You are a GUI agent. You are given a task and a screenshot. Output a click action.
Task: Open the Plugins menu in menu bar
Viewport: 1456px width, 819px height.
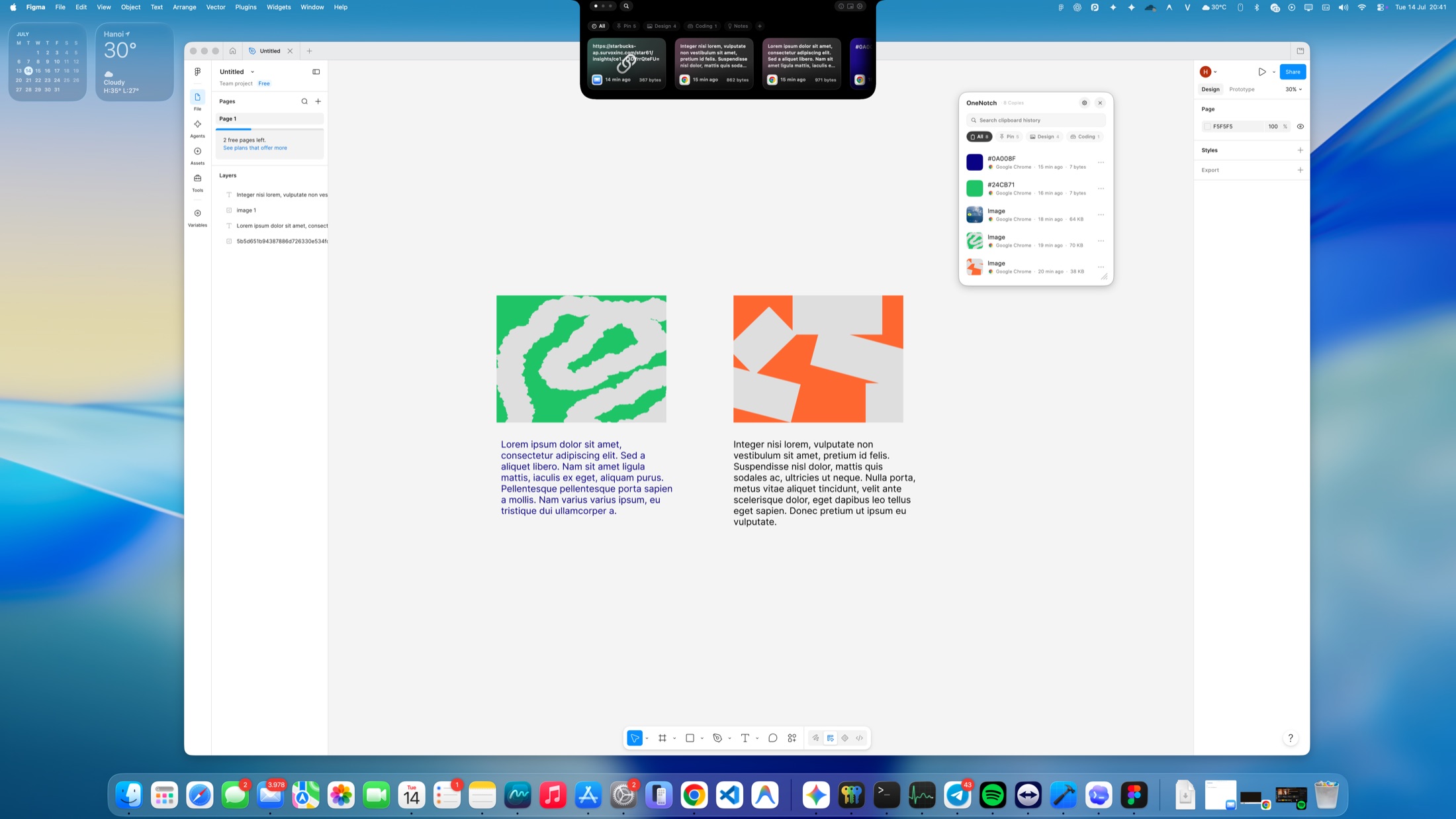click(246, 7)
